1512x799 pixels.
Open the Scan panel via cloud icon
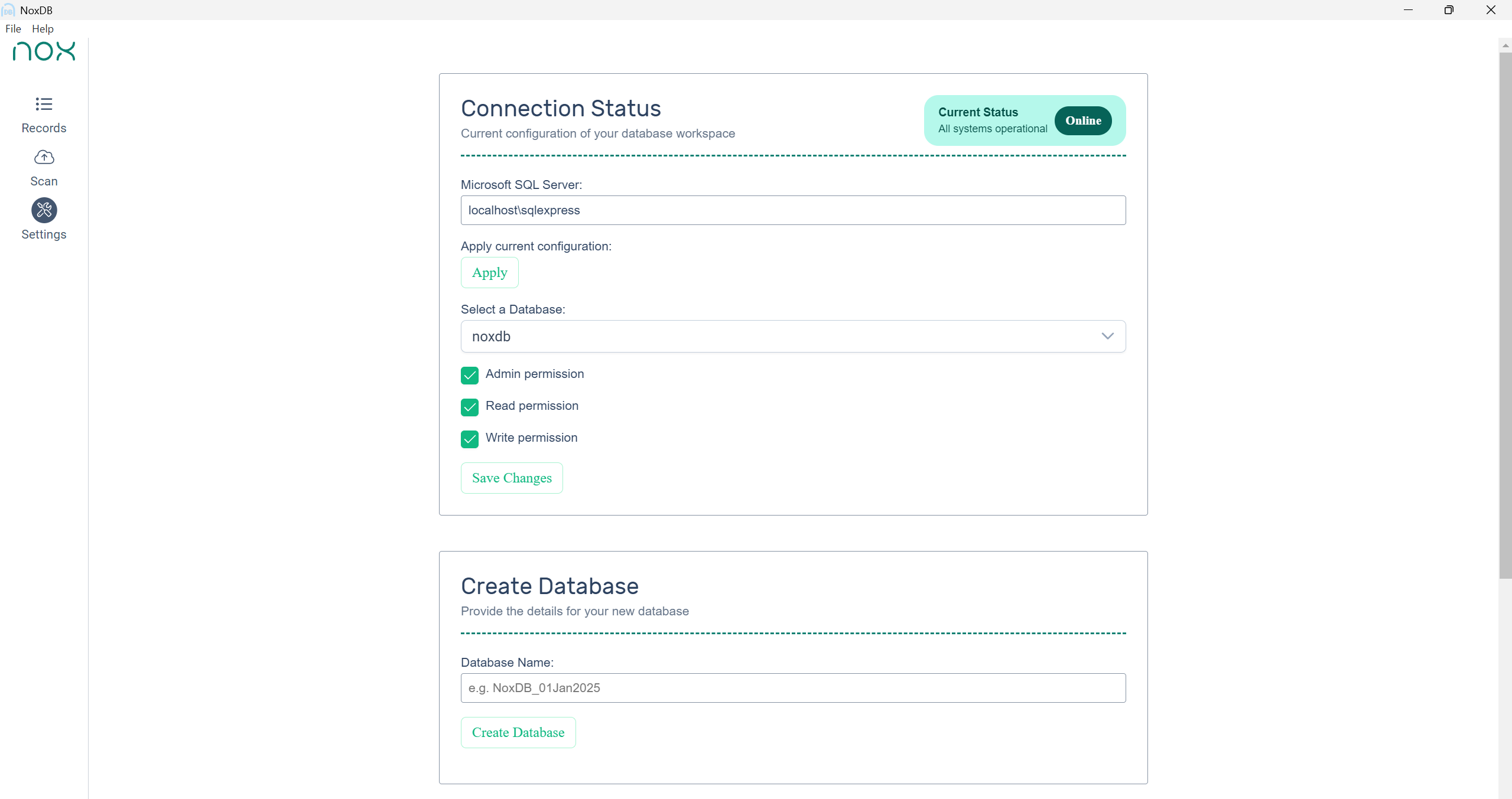pos(44,157)
